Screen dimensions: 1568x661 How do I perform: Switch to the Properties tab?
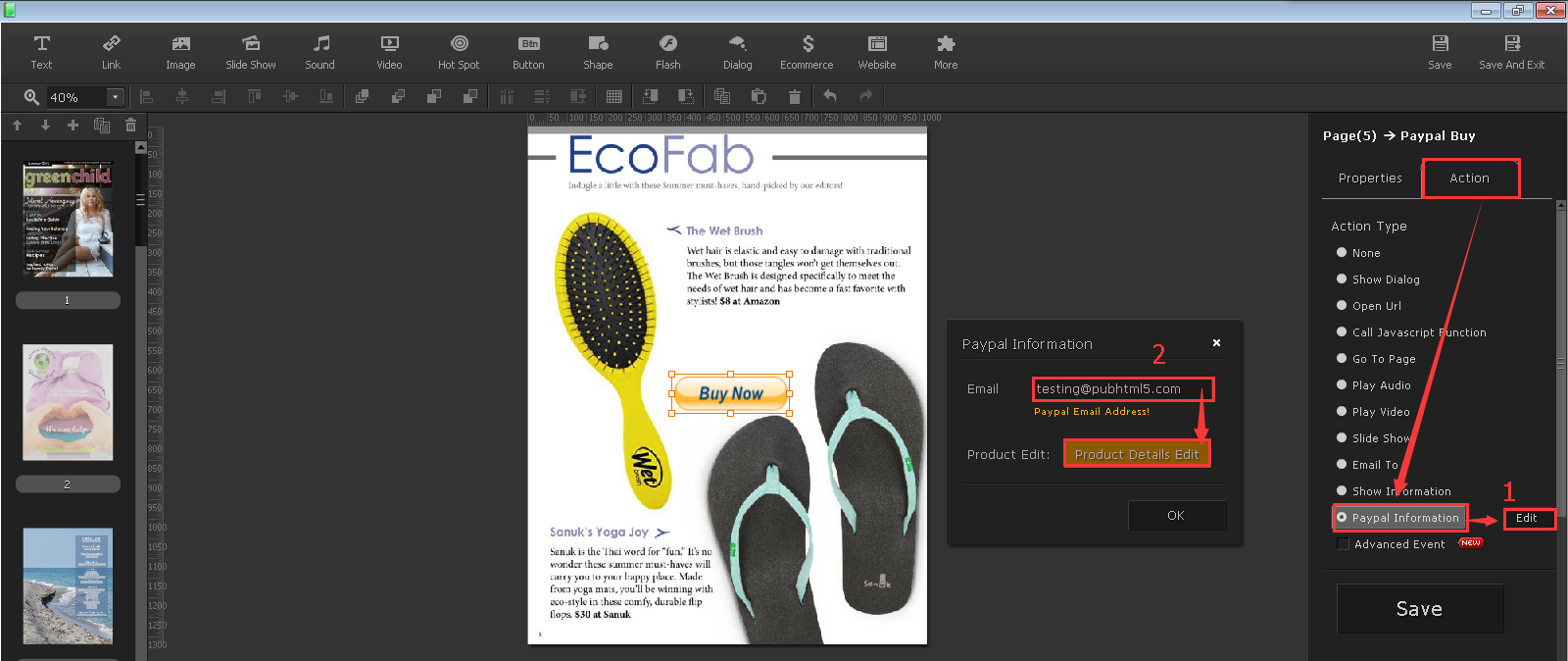(x=1370, y=178)
